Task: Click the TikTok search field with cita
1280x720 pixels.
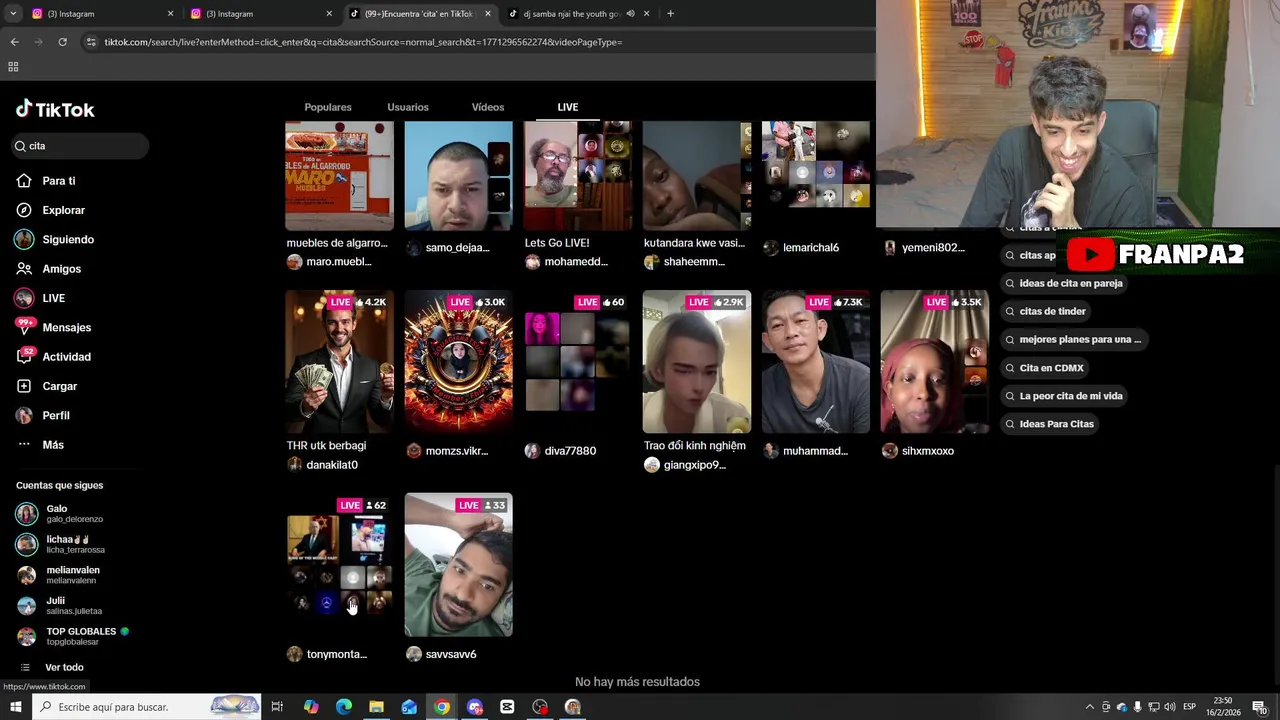Action: pyautogui.click(x=80, y=146)
